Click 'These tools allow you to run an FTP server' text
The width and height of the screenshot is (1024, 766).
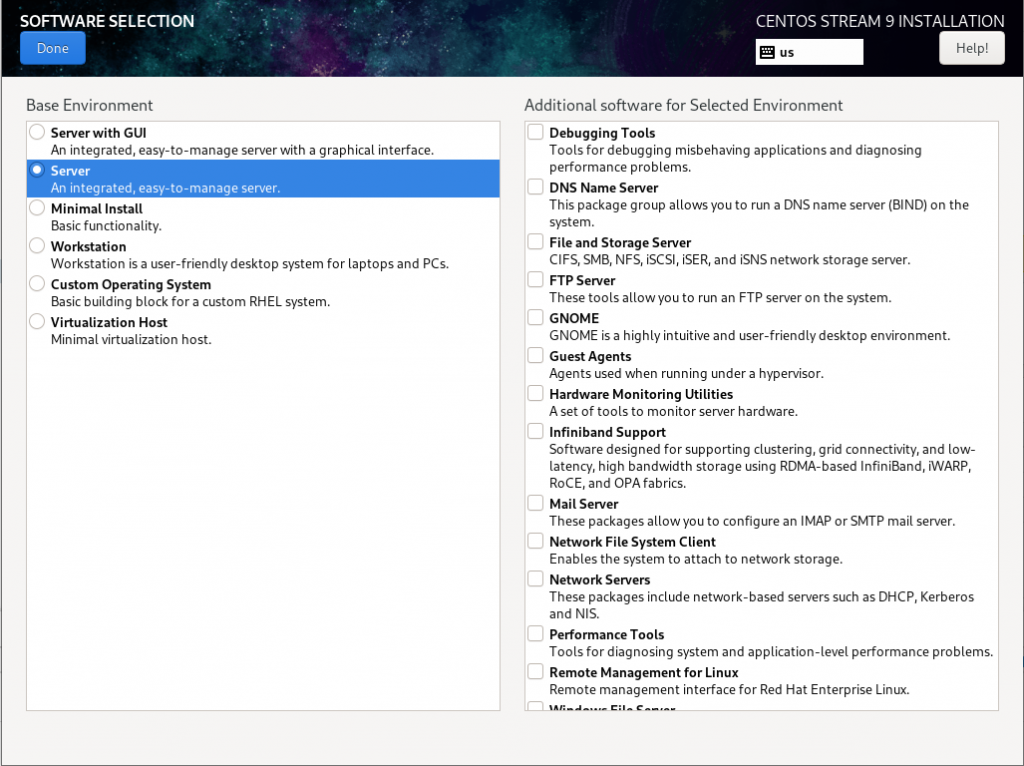point(720,298)
